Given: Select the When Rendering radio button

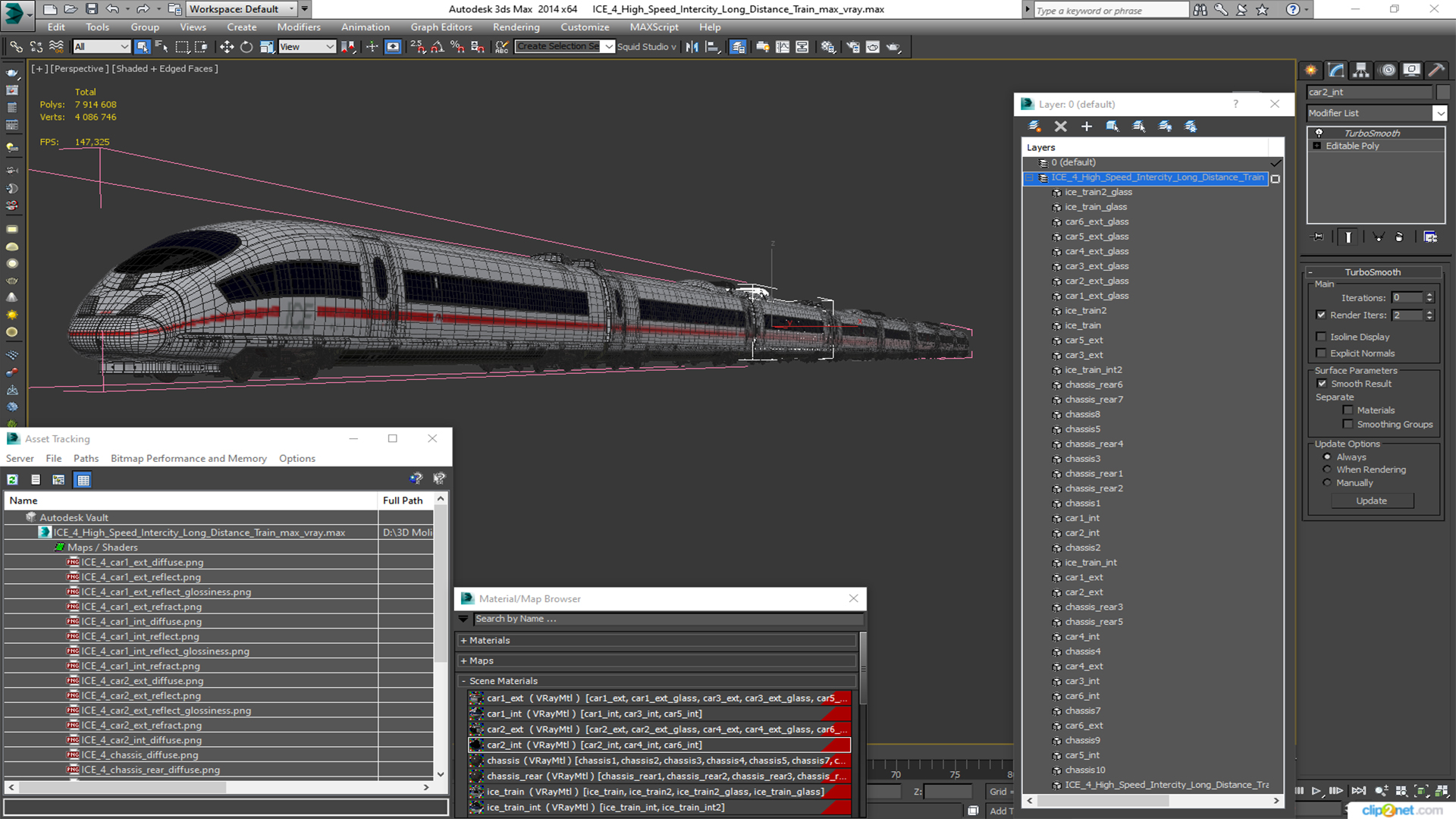Looking at the screenshot, I should [x=1327, y=469].
